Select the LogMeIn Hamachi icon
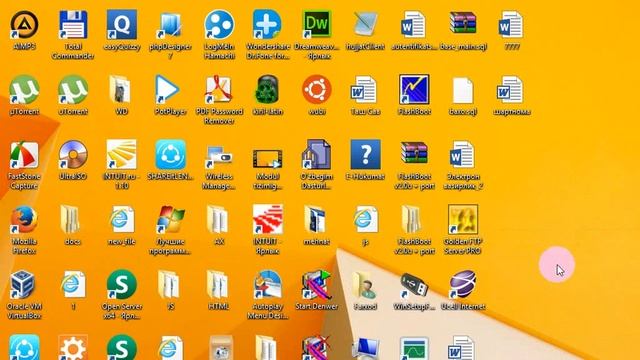 pos(219,25)
